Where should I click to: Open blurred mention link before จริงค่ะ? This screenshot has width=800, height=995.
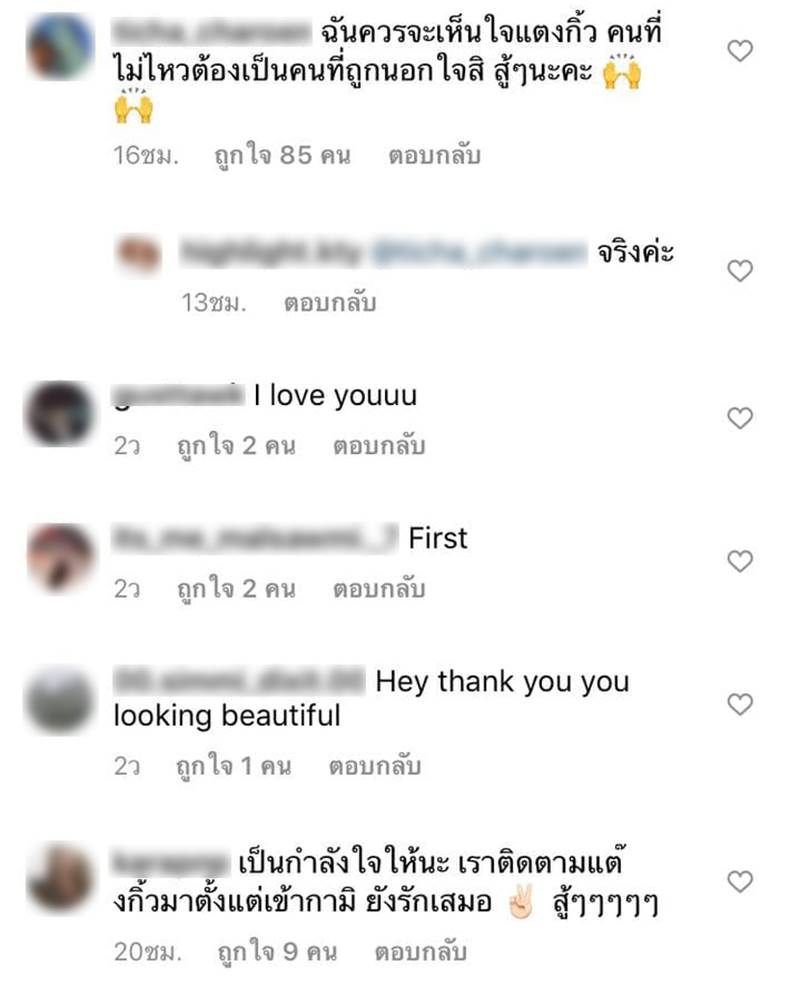pyautogui.click(x=480, y=253)
